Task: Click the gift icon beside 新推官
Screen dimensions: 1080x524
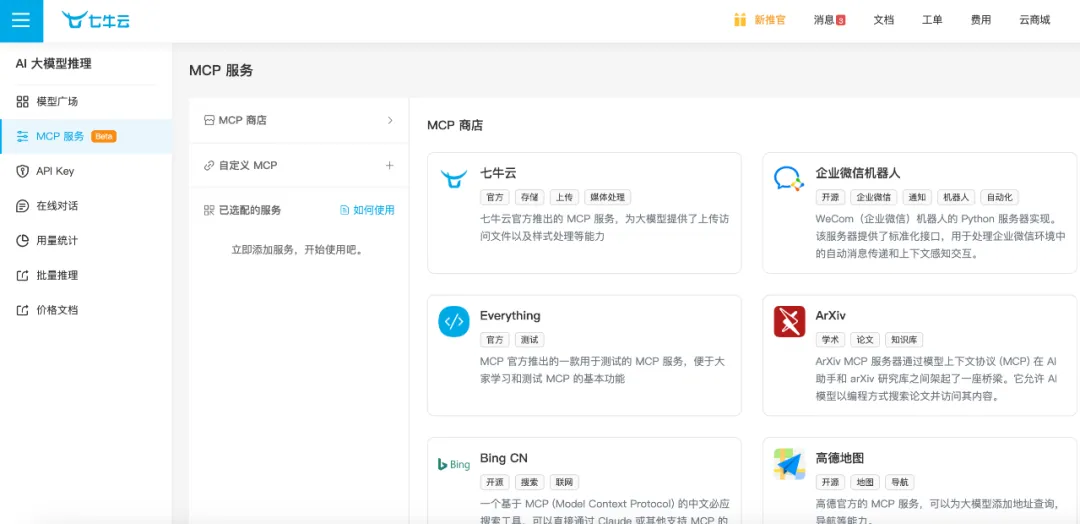Action: [x=740, y=20]
